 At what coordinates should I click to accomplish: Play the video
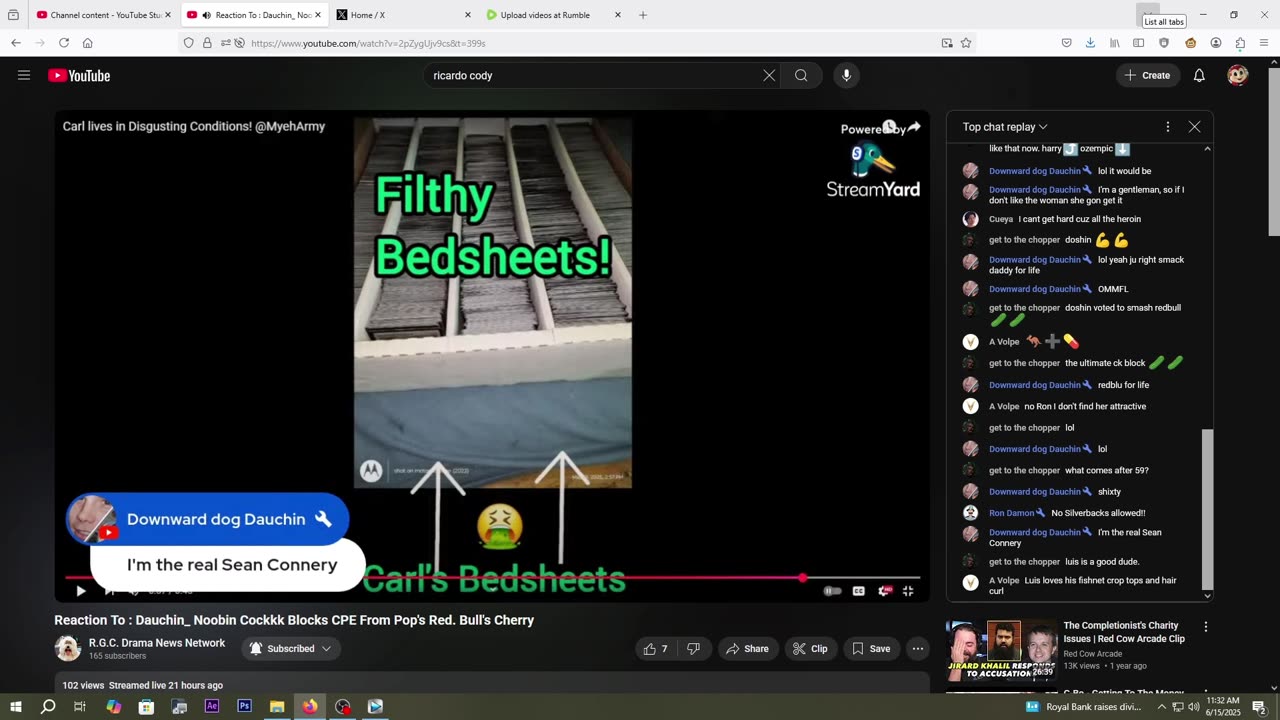pyautogui.click(x=81, y=591)
